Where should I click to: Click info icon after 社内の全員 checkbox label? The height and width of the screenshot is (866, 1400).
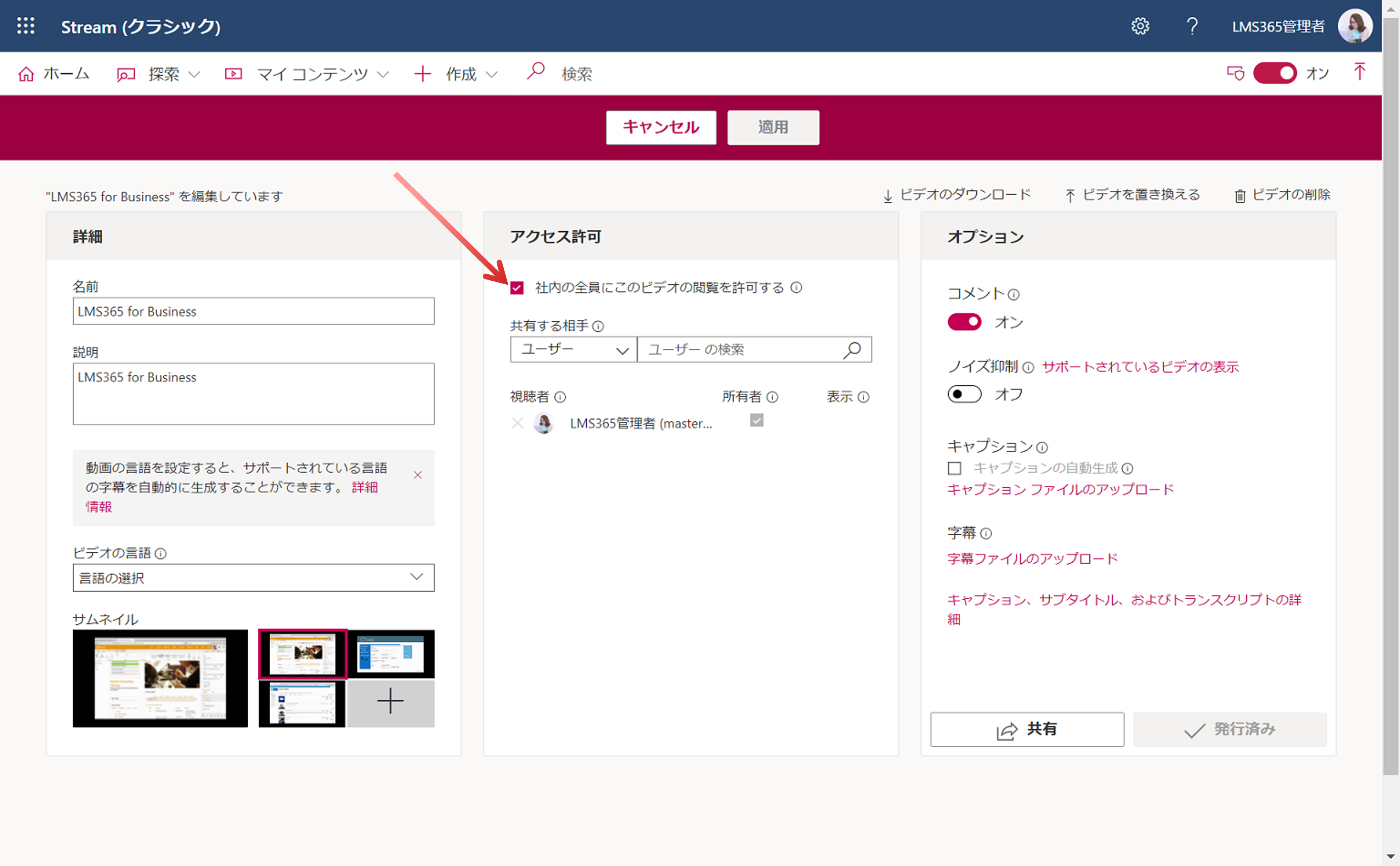coord(796,287)
